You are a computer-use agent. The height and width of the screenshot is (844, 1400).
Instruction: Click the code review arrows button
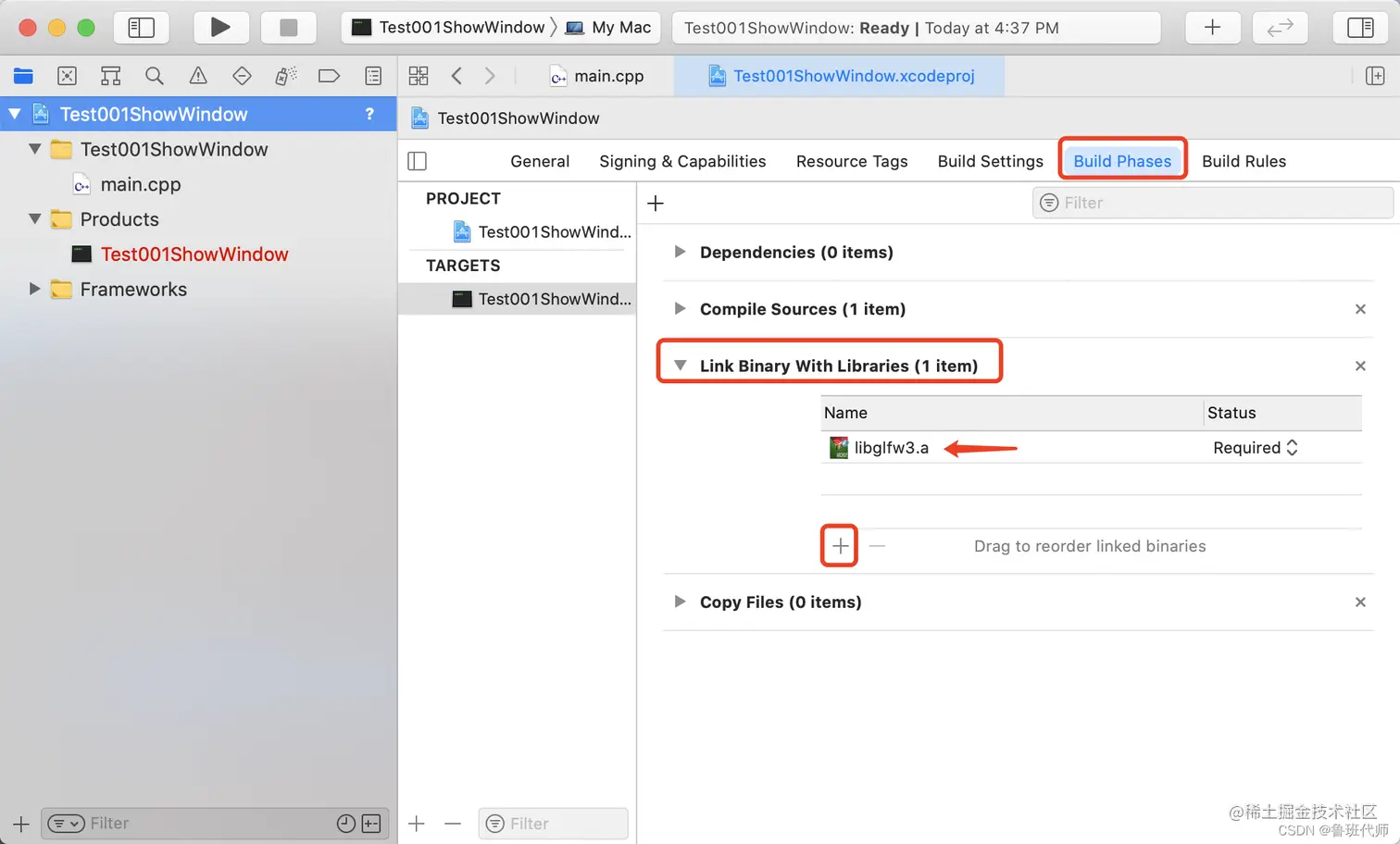1280,28
